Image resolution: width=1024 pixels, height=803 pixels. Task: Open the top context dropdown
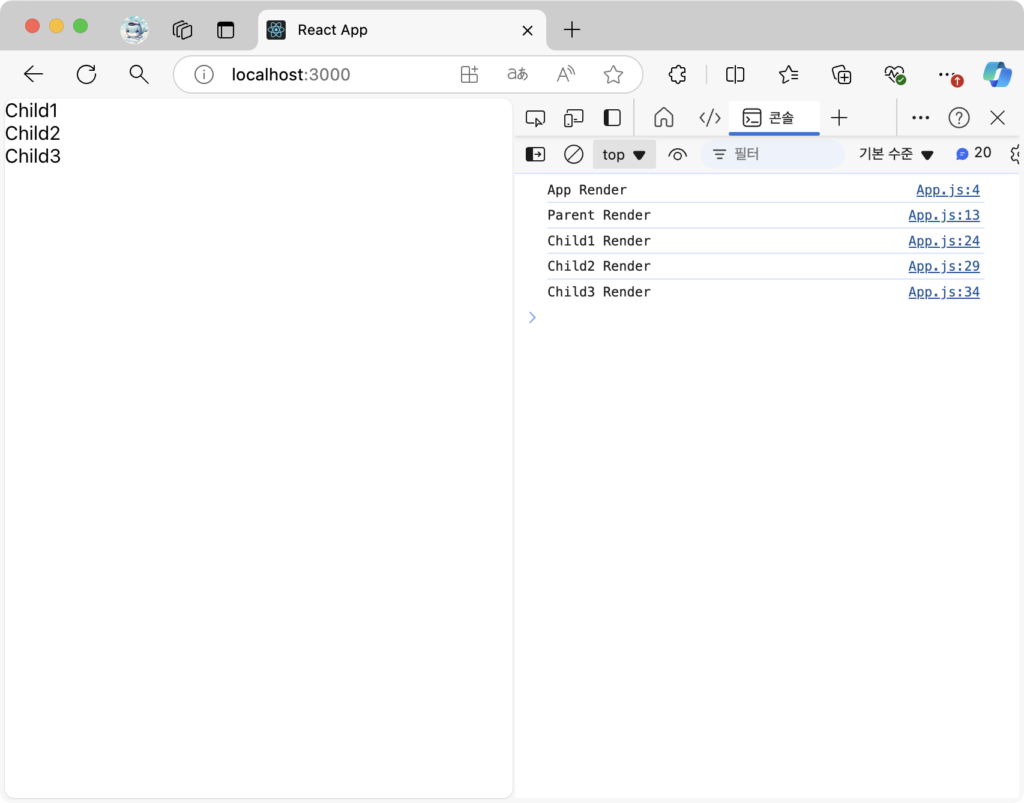624,154
